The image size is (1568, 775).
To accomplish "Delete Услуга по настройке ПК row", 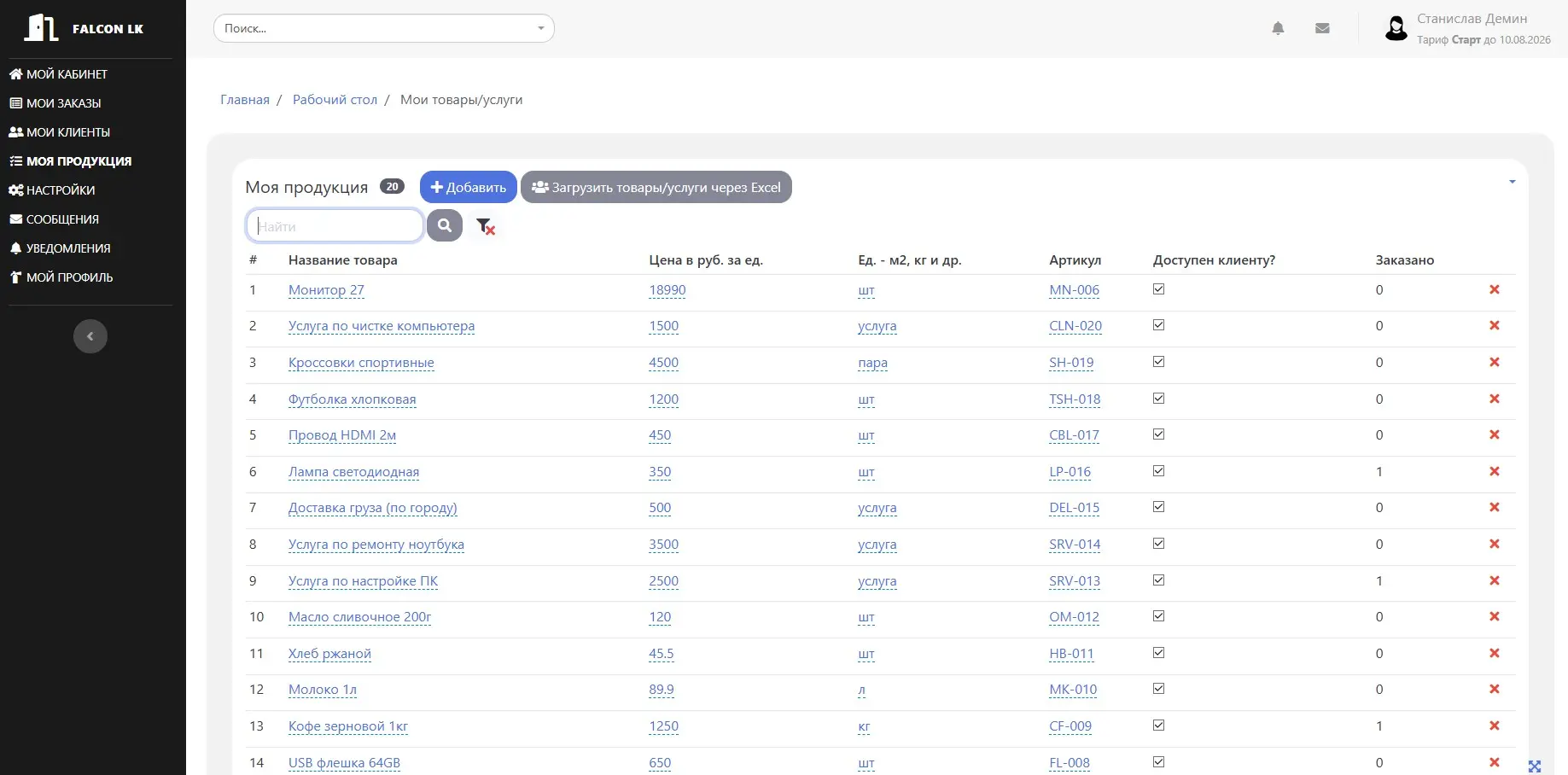I will click(x=1495, y=580).
